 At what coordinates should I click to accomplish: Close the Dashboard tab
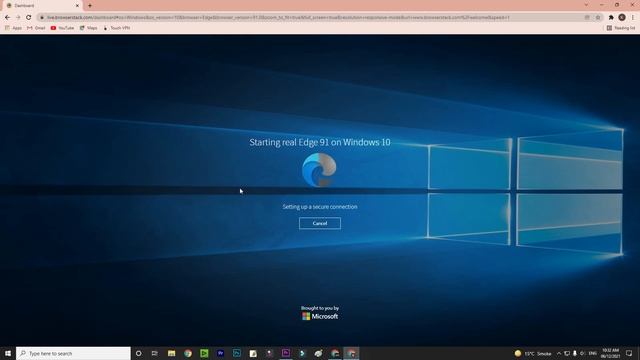77,6
